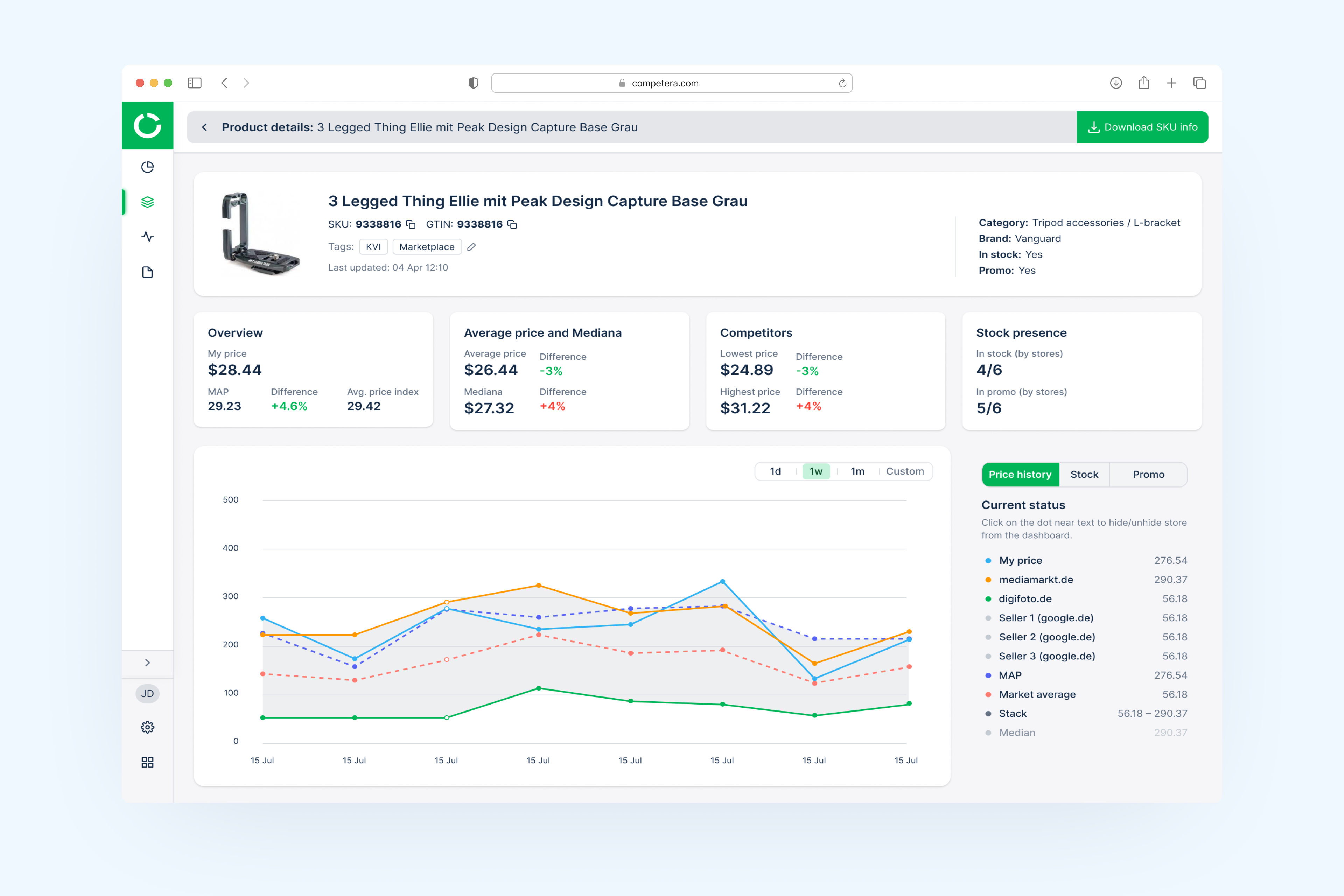The height and width of the screenshot is (896, 1344).
Task: Open the JD user avatar
Action: pos(147,694)
